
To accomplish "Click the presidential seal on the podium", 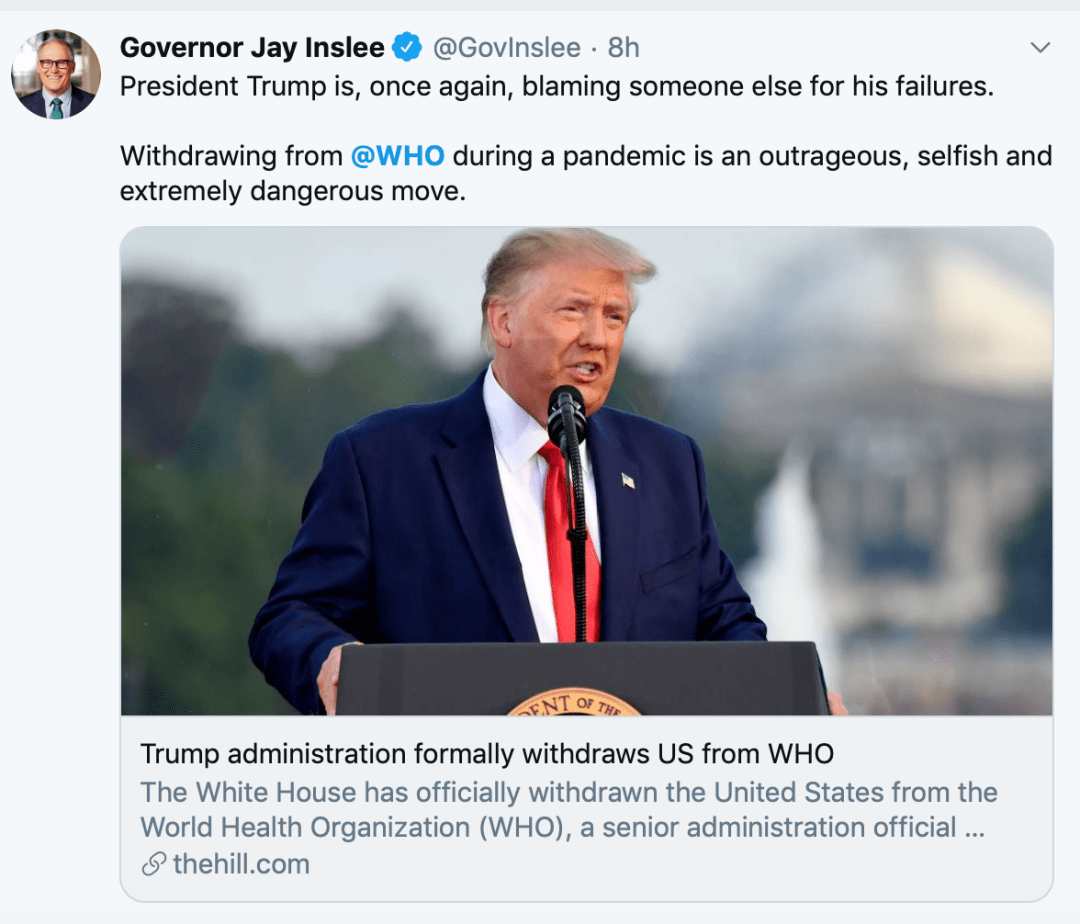I will point(574,702).
